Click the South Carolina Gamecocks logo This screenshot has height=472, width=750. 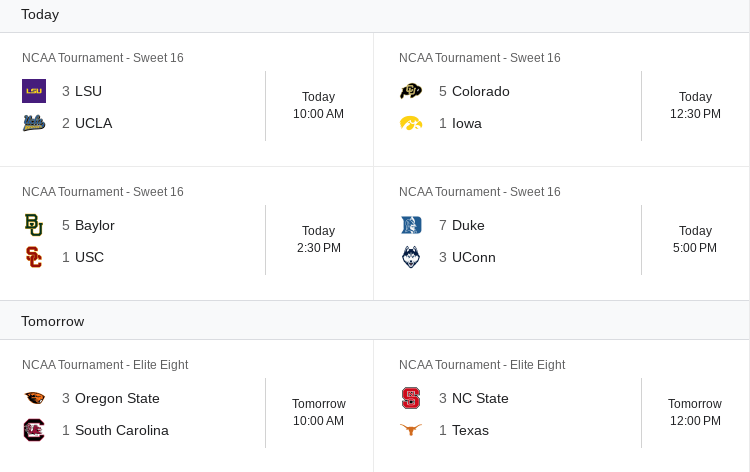point(34,430)
